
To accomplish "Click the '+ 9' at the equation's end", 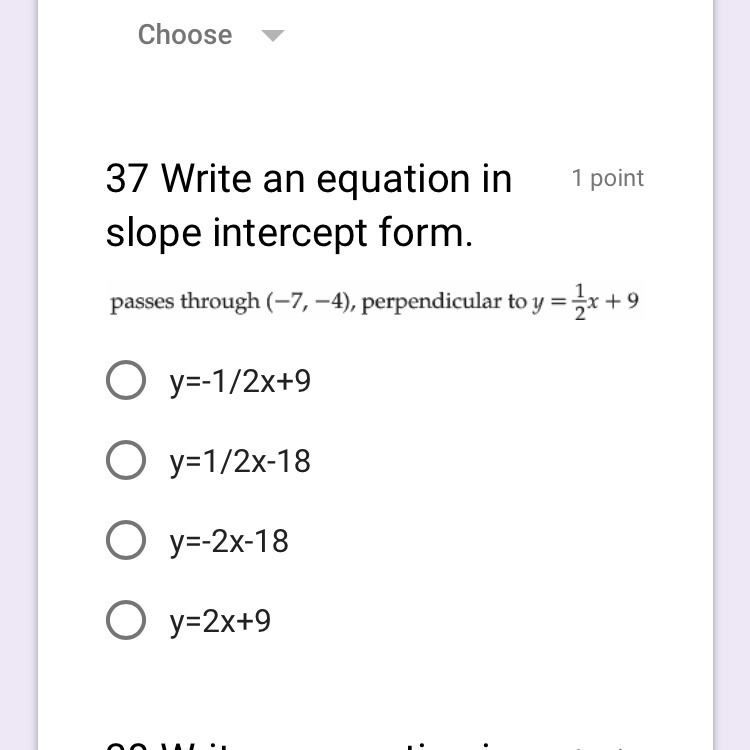I will (x=623, y=301).
